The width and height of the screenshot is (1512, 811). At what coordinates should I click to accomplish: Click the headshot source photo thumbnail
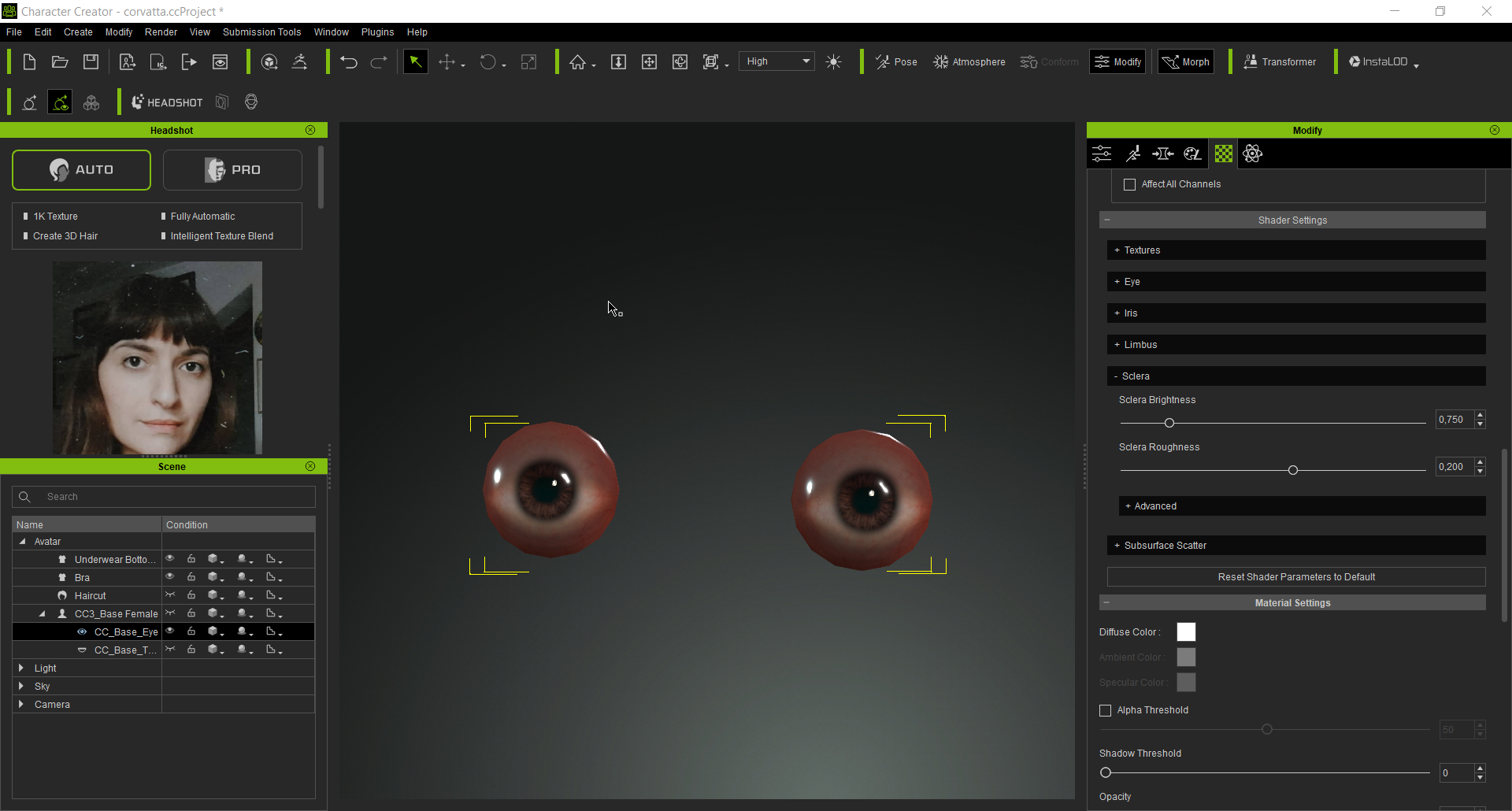[x=157, y=358]
